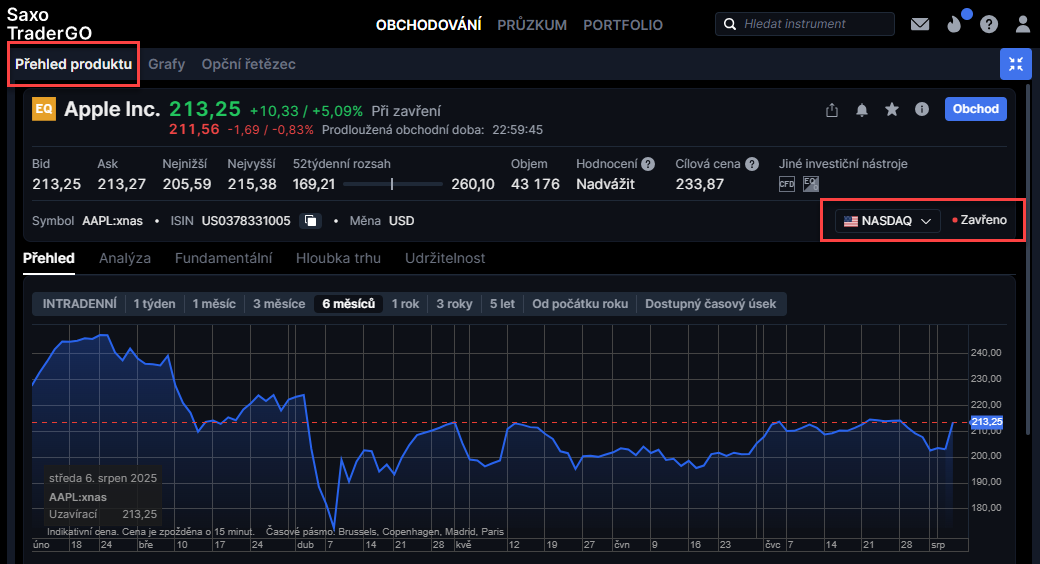Open the Udržitelnost sub-tab
Image resolution: width=1040 pixels, height=564 pixels.
point(445,258)
